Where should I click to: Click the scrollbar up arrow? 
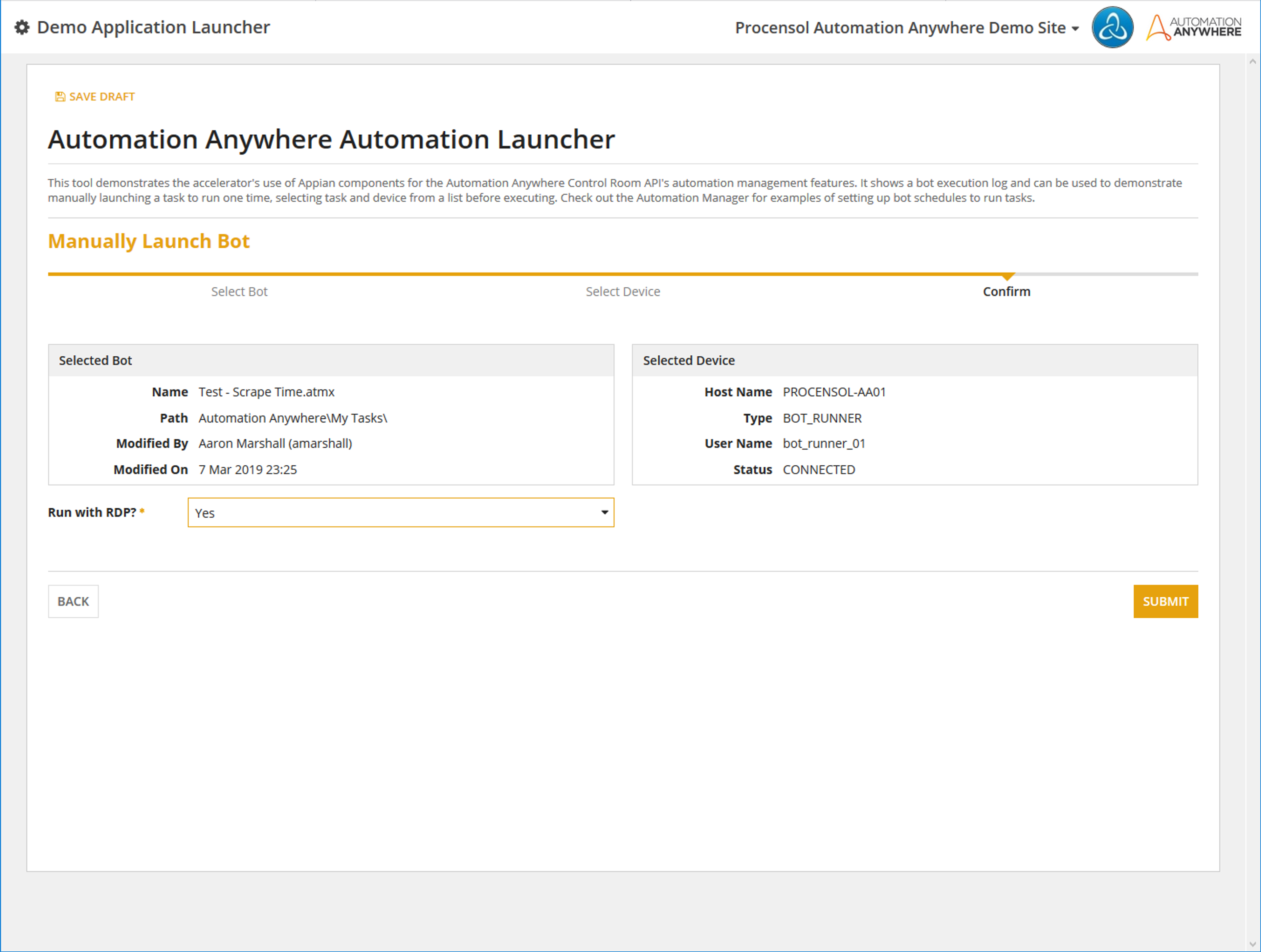click(x=1252, y=61)
